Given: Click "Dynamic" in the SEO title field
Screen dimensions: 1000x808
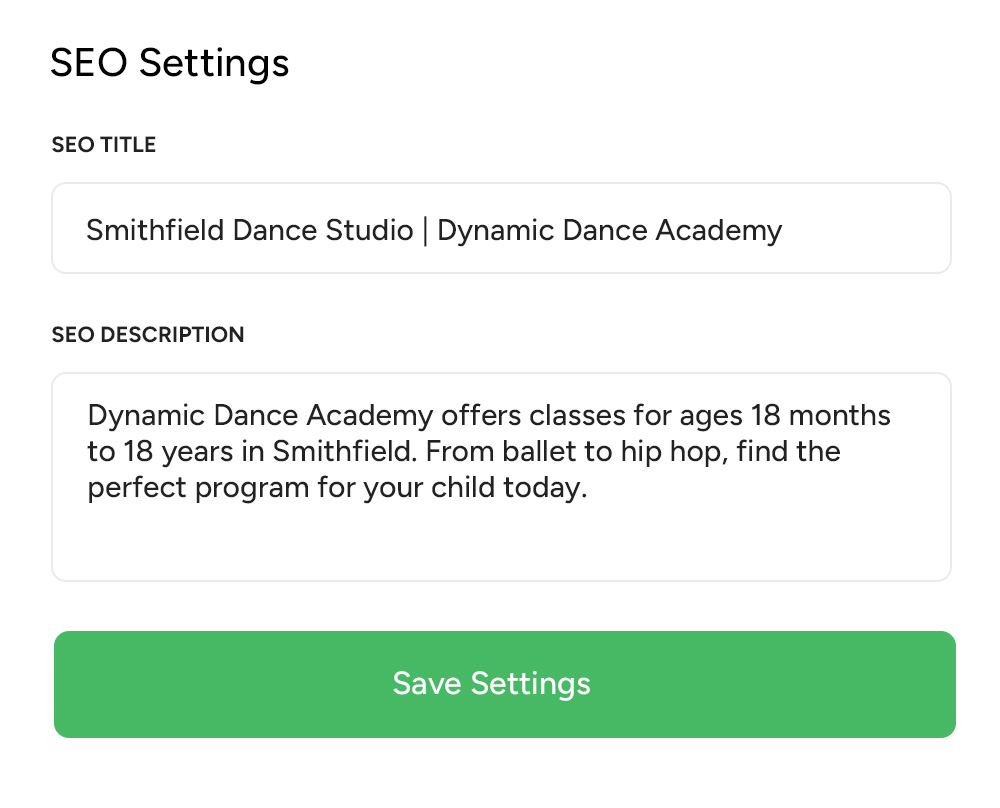Looking at the screenshot, I should (492, 231).
